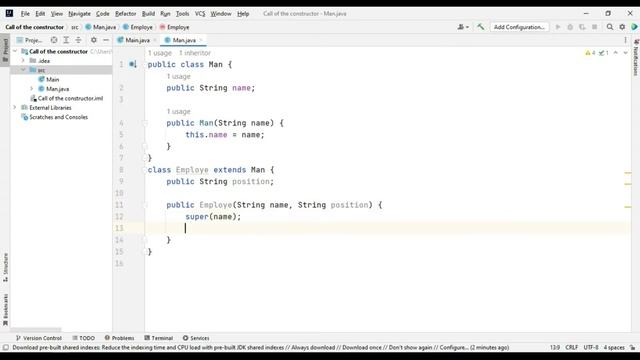Click the Build project hammer icon
The image size is (640, 360).
tap(480, 27)
